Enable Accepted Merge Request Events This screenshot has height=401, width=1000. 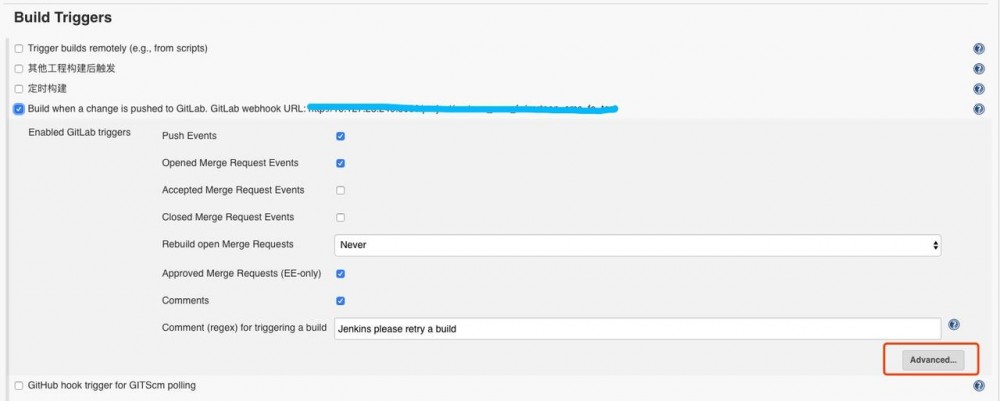[x=341, y=190]
